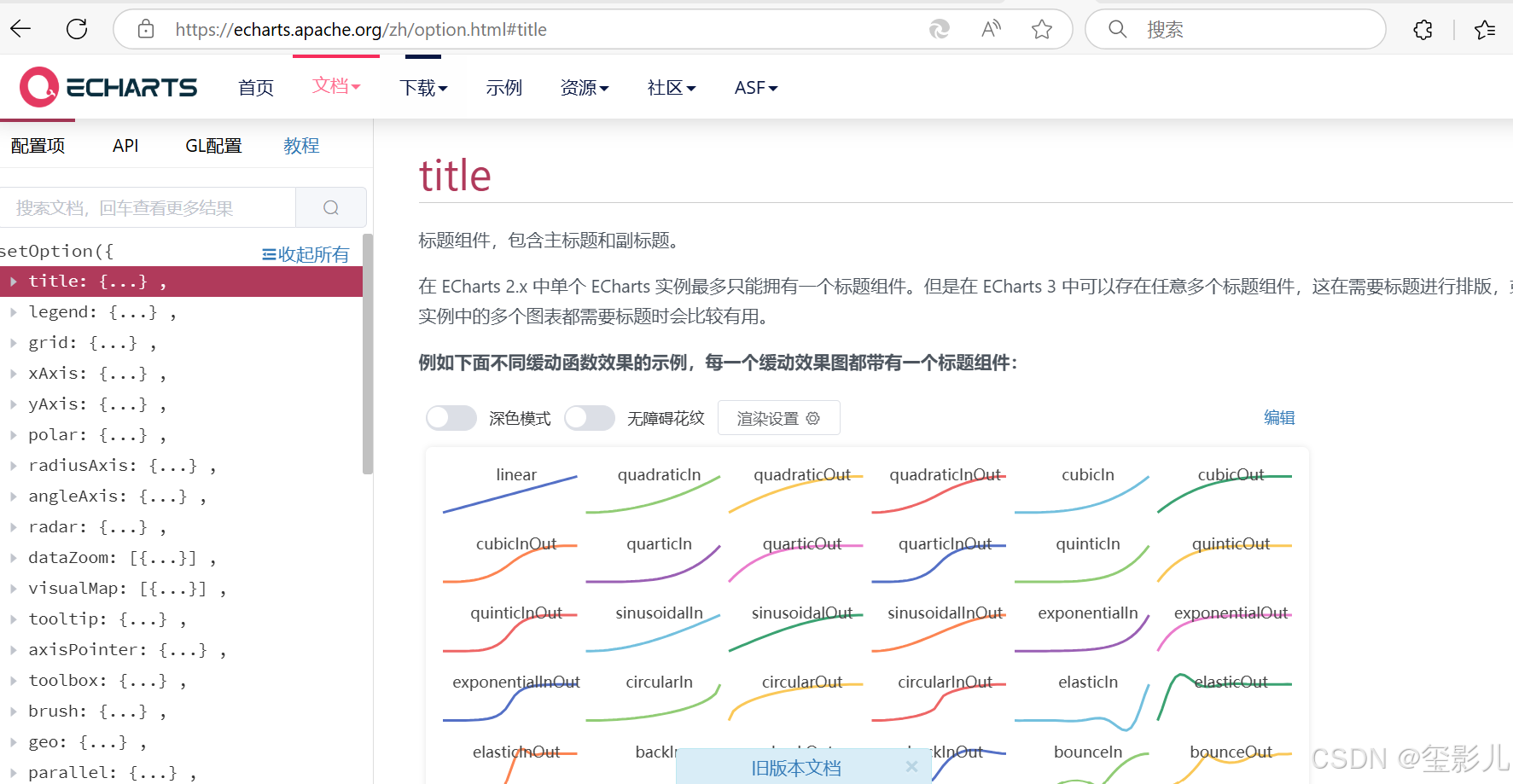The width and height of the screenshot is (1513, 784).
Task: Enable the 无障碍花纹 toggle
Action: (590, 417)
